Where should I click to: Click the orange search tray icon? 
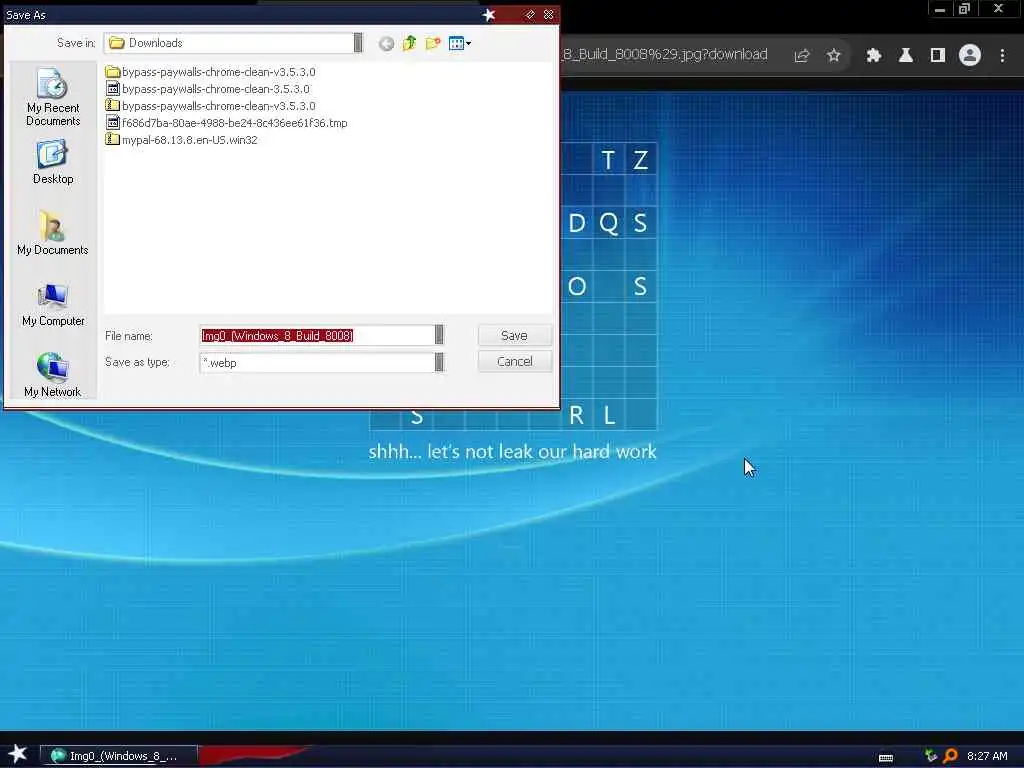coord(950,756)
